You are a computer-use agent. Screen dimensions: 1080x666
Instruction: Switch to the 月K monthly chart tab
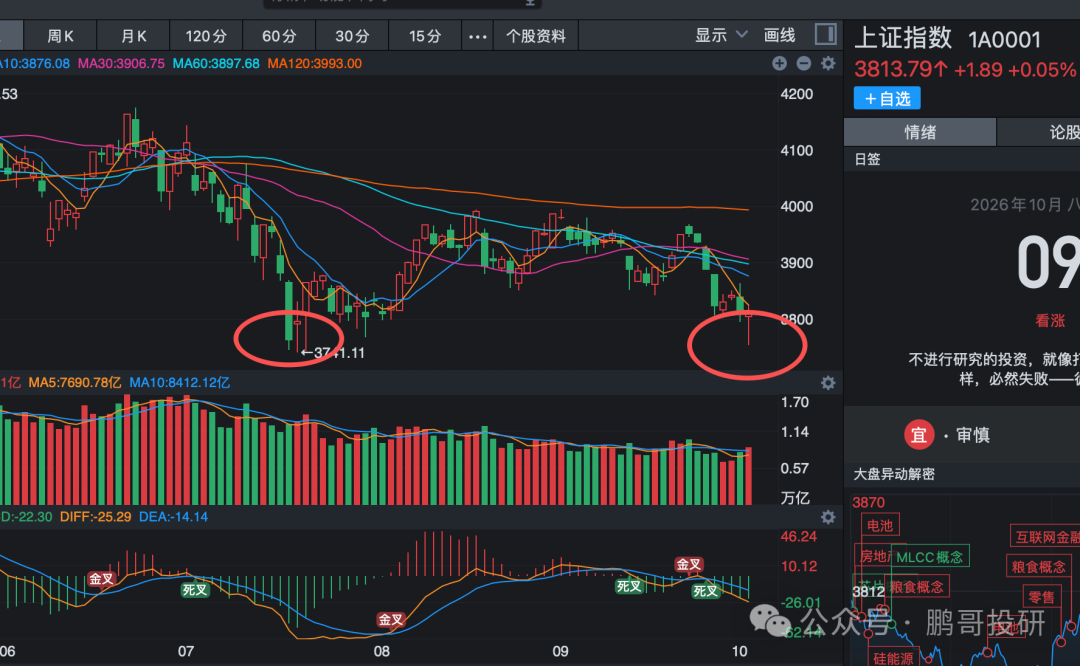134,36
